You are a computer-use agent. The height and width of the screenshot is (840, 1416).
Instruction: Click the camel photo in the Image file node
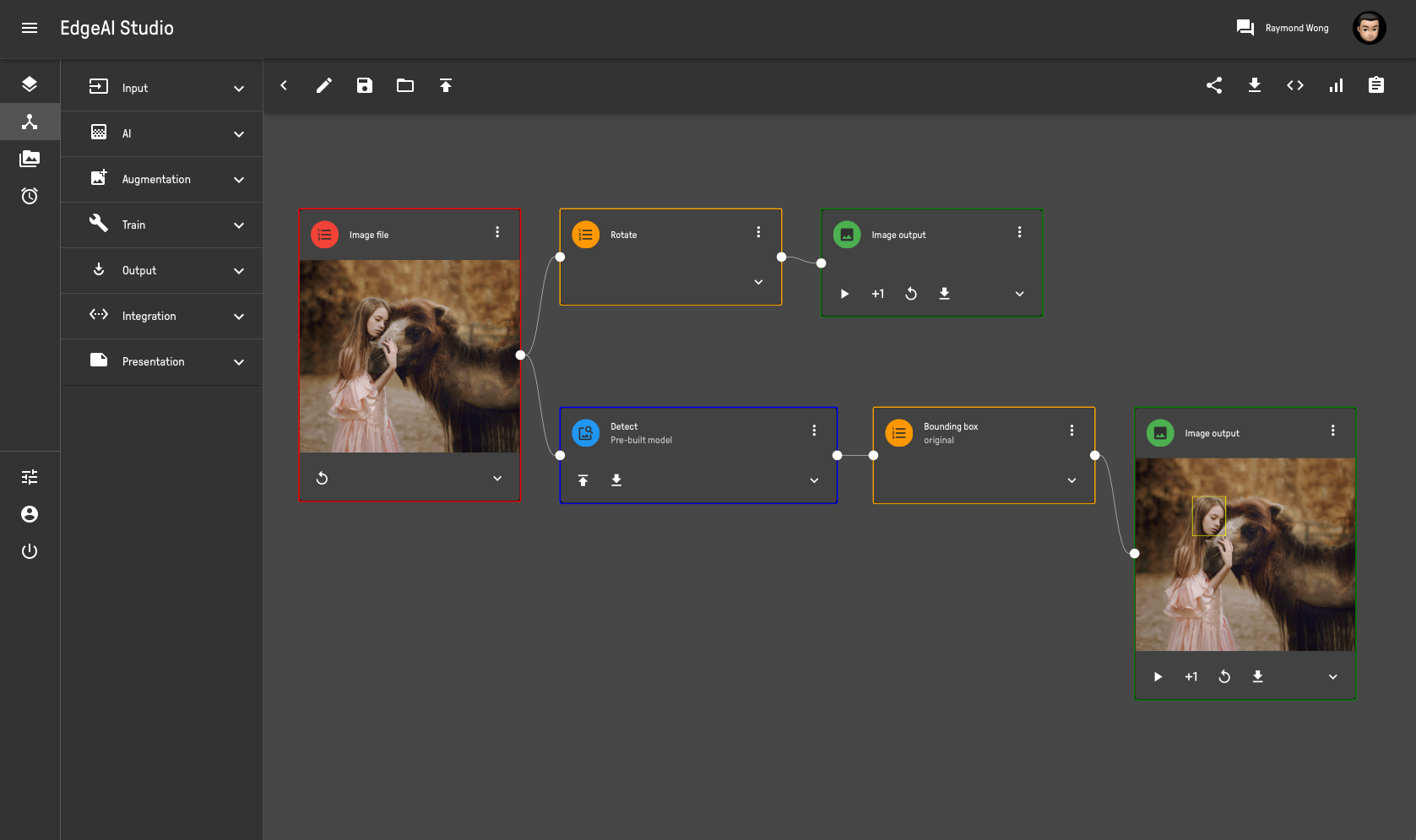pos(410,355)
